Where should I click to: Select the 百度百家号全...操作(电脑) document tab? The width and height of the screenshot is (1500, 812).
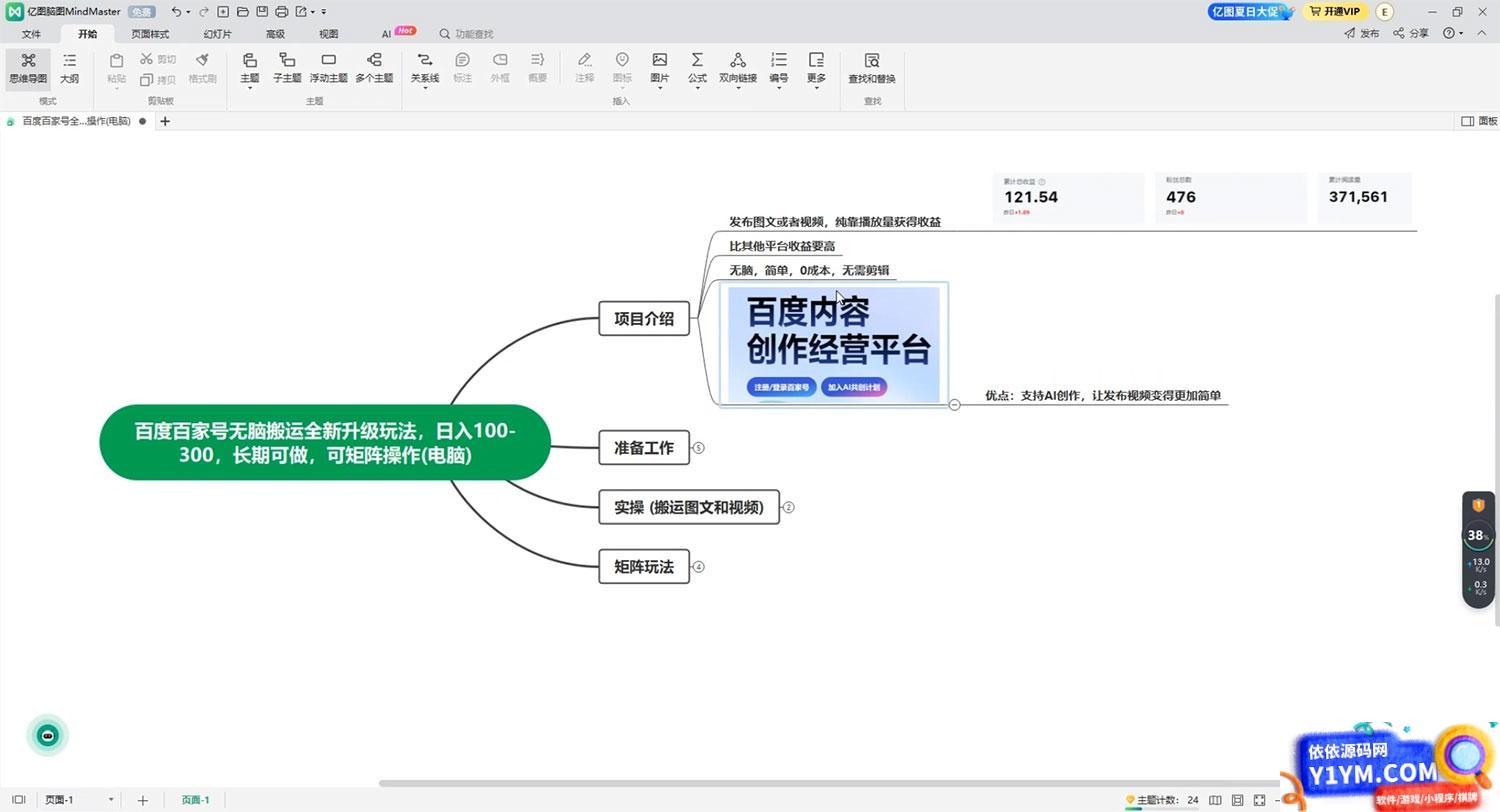click(x=76, y=121)
